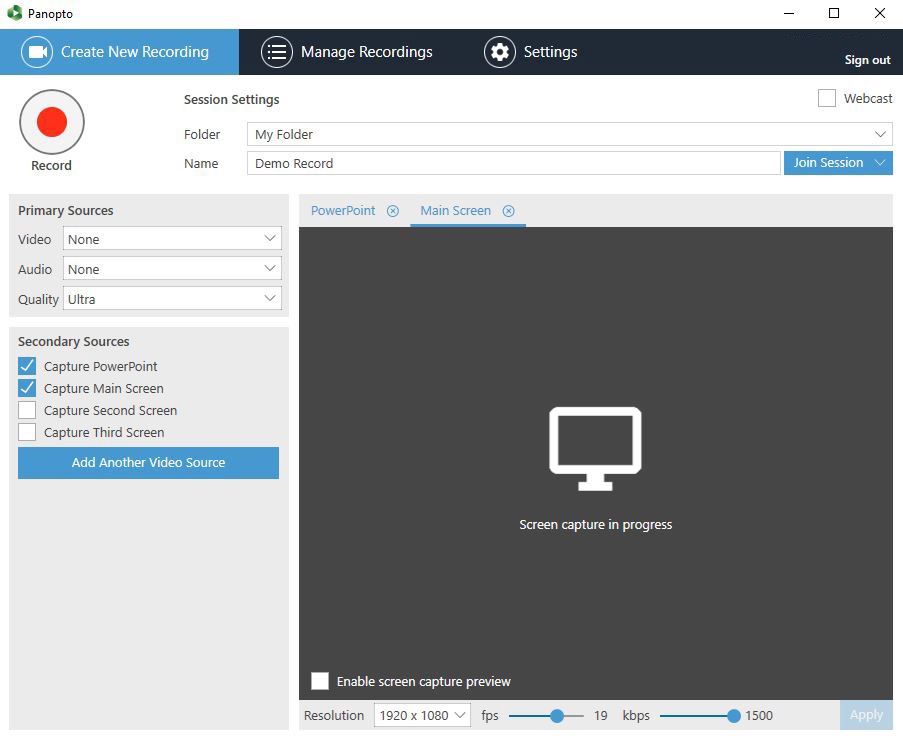
Task: Click the monitor icon in the preview area
Action: click(x=595, y=448)
